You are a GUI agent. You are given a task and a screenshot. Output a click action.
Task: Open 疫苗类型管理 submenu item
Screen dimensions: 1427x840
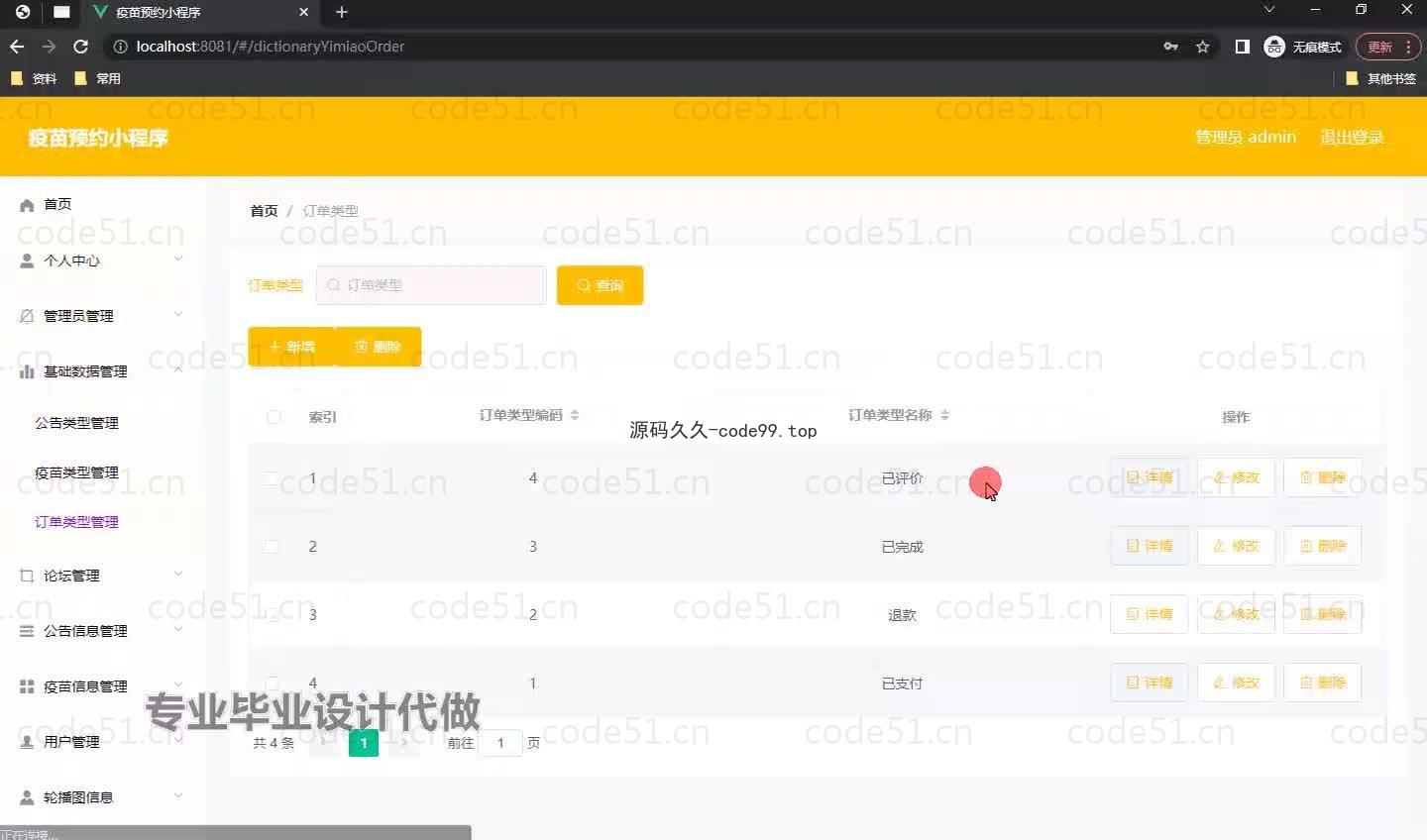(x=76, y=472)
